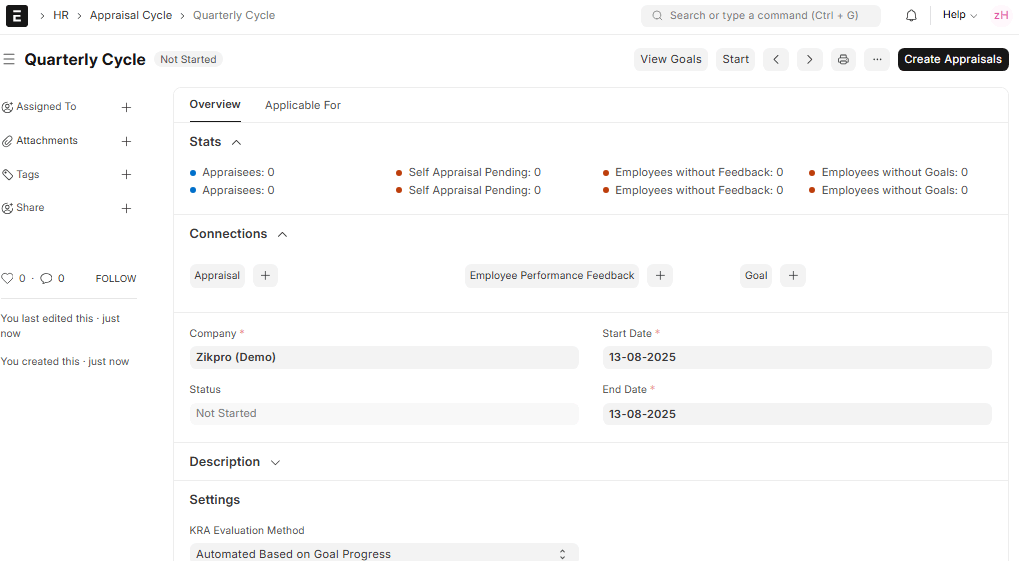Collapse the Connections section

click(282, 235)
